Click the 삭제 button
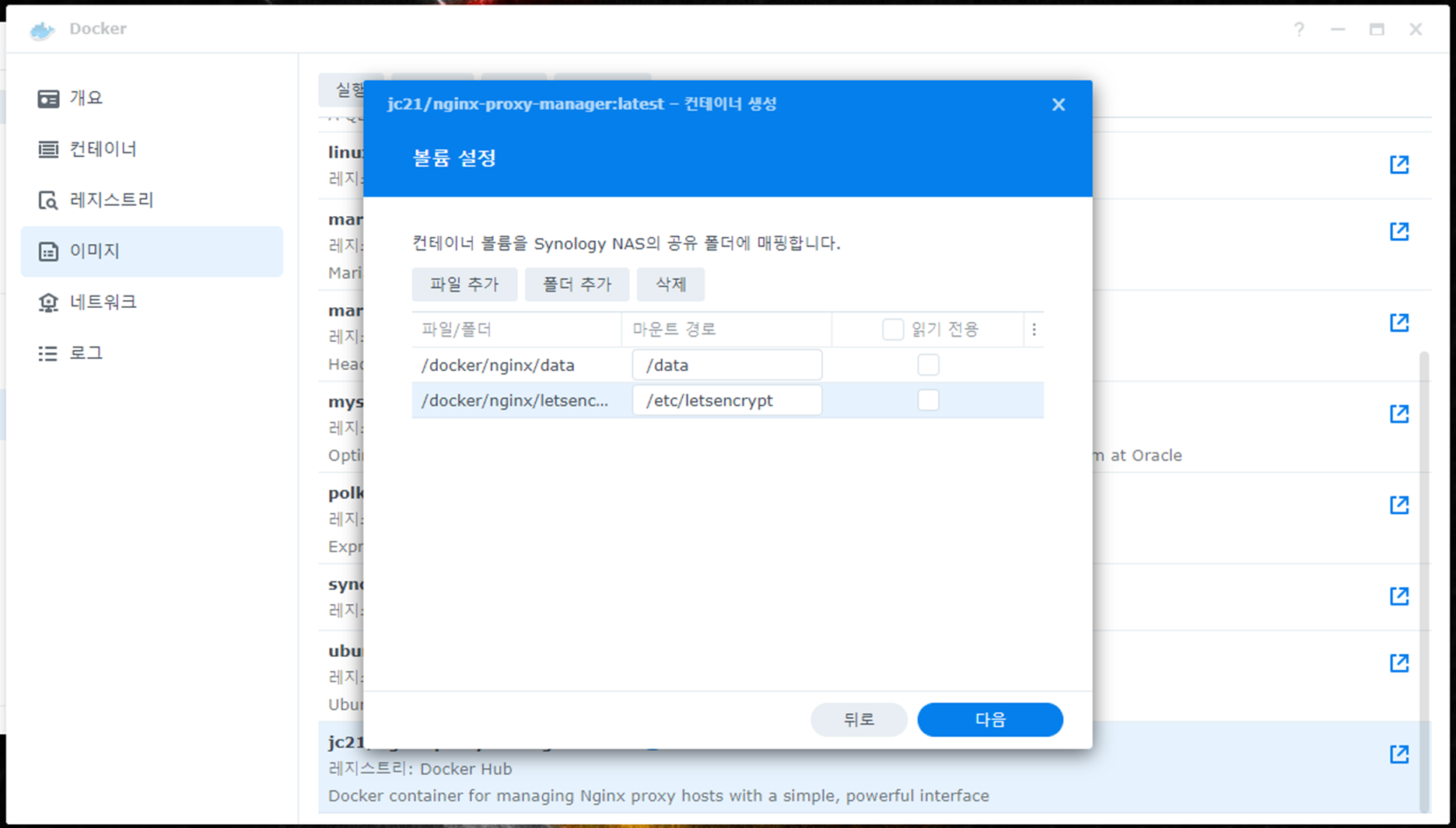The height and width of the screenshot is (828, 1456). click(x=670, y=285)
